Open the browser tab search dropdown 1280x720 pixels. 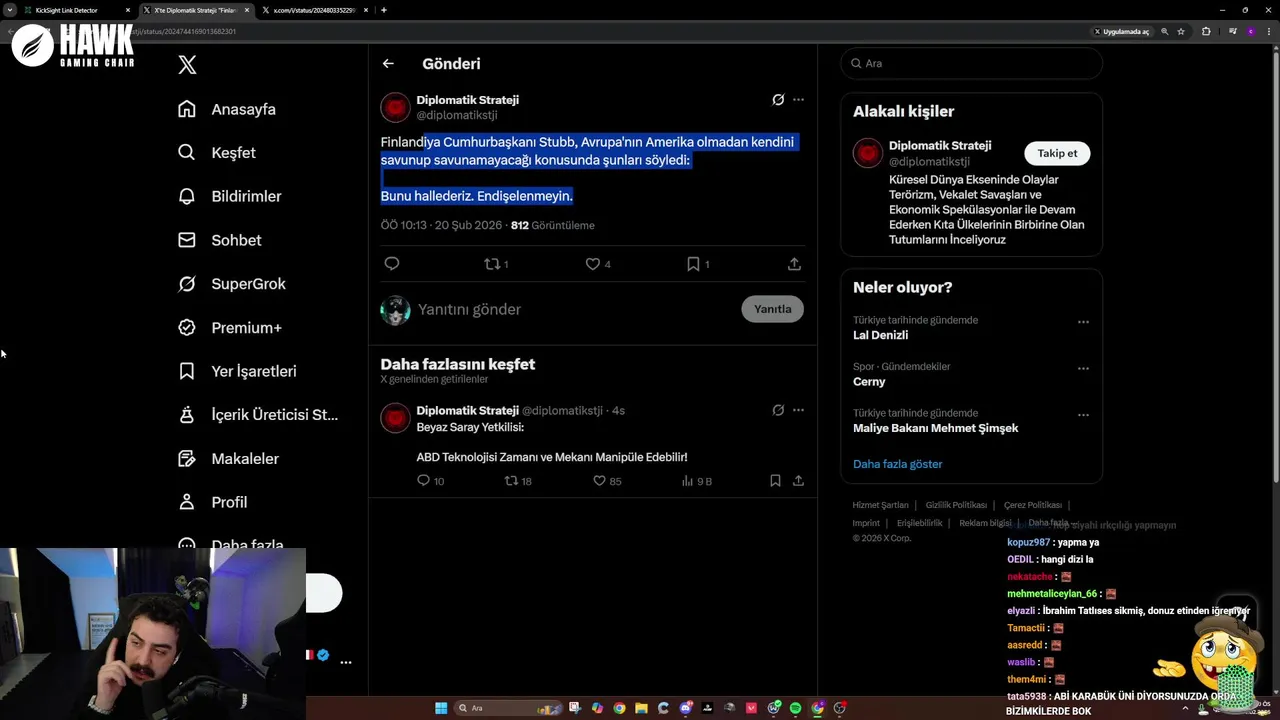9,10
